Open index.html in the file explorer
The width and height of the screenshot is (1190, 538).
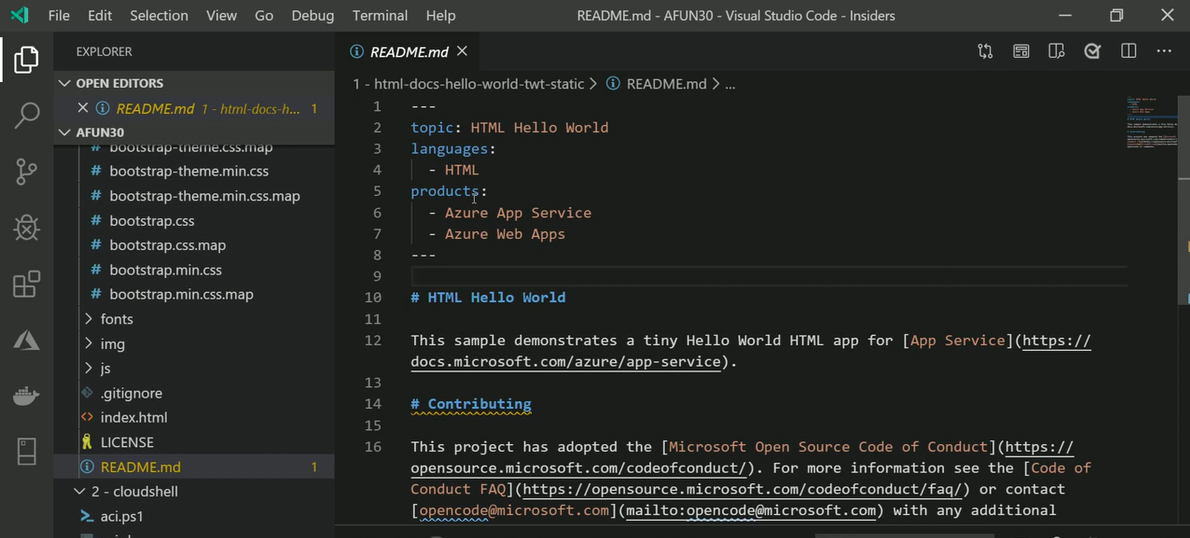(133, 418)
